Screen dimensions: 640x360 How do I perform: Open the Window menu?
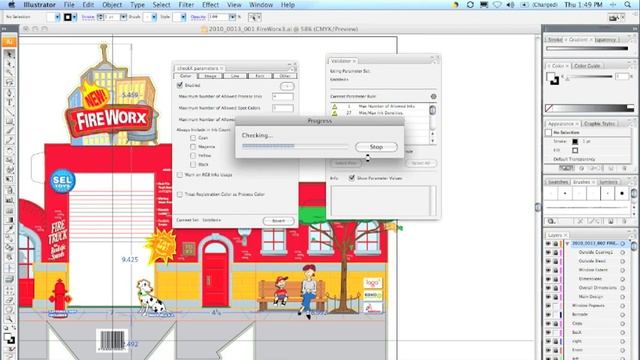pyautogui.click(x=261, y=5)
